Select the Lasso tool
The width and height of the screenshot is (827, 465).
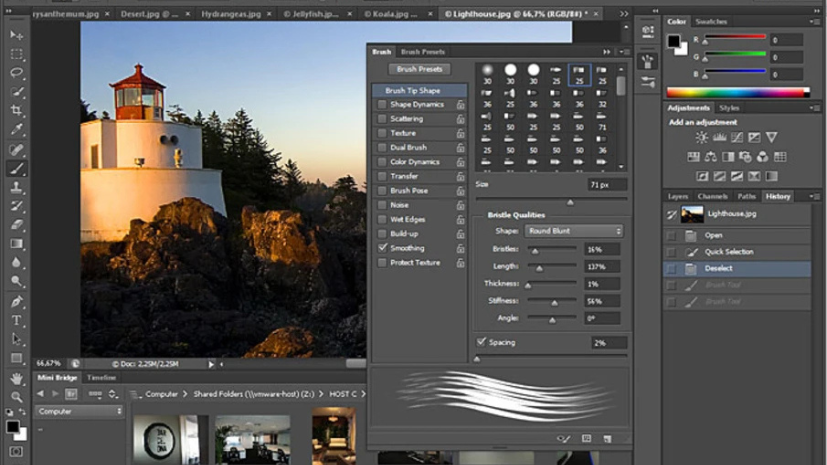17,73
